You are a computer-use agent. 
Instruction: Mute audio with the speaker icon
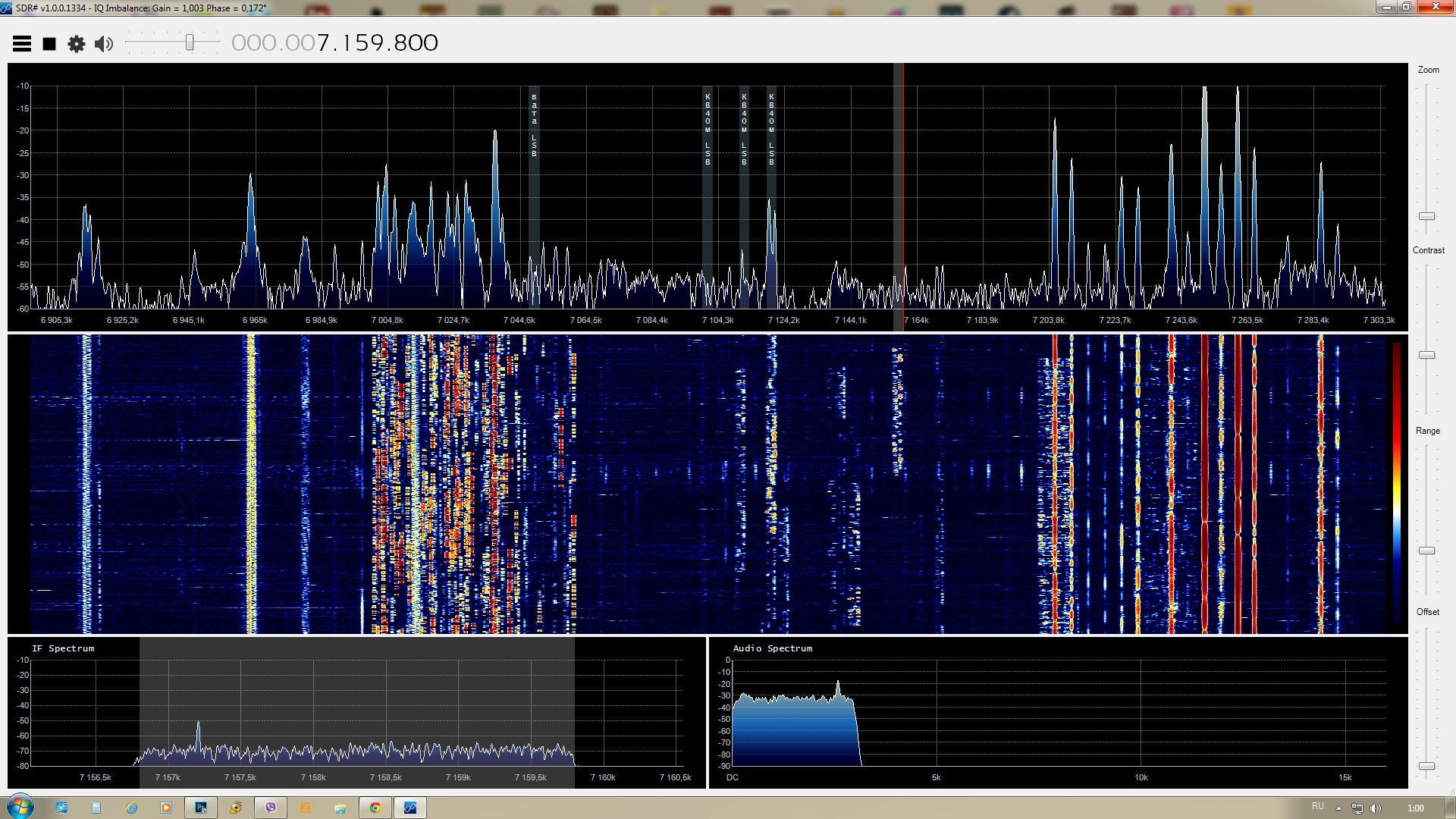tap(104, 44)
